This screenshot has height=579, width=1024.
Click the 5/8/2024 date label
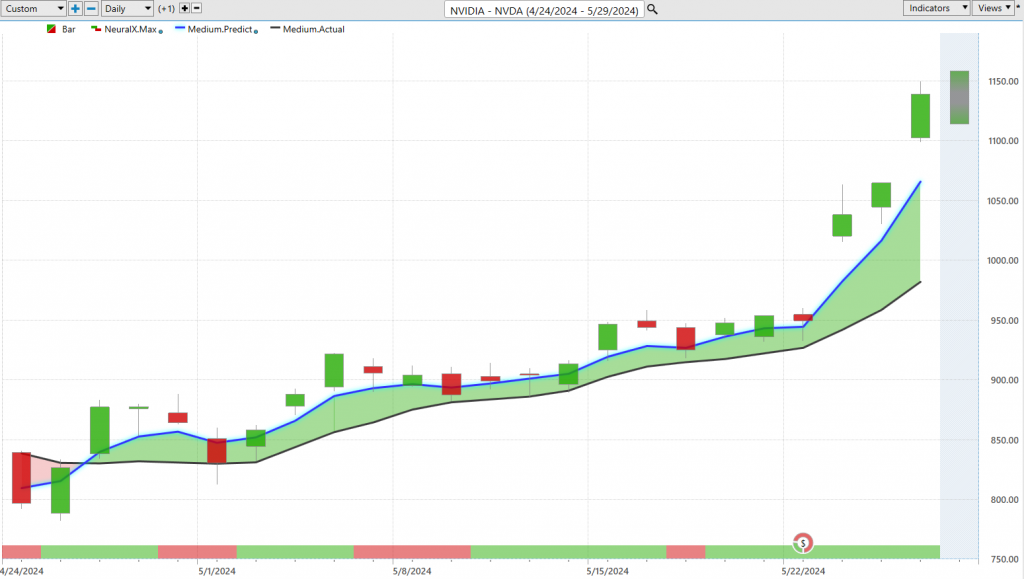412,571
